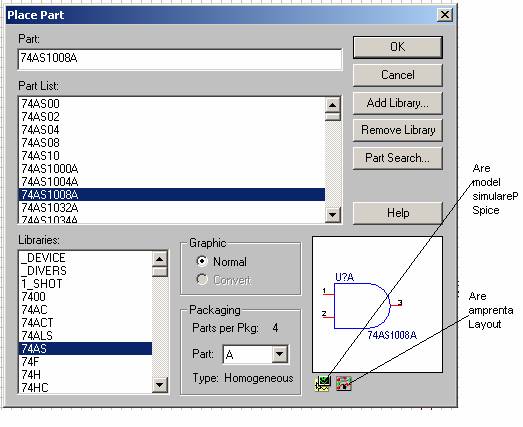Click the OK button

coord(398,47)
